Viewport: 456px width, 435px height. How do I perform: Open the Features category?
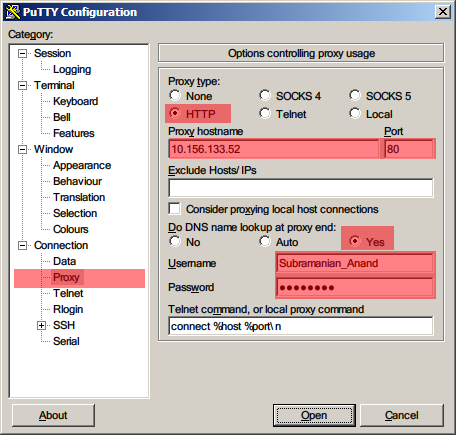[x=74, y=133]
